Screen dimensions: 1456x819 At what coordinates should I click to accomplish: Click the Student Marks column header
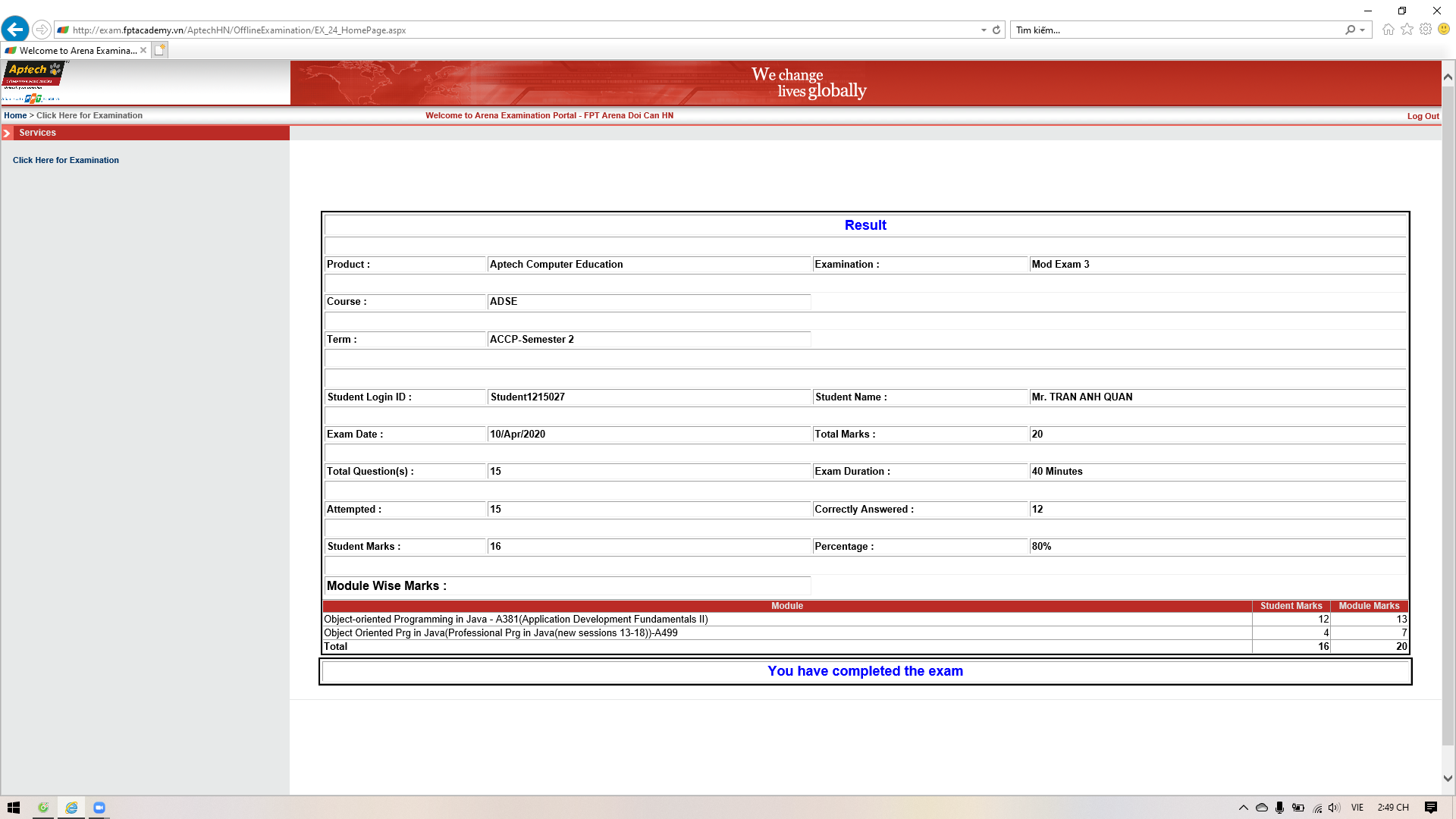[x=1291, y=606]
